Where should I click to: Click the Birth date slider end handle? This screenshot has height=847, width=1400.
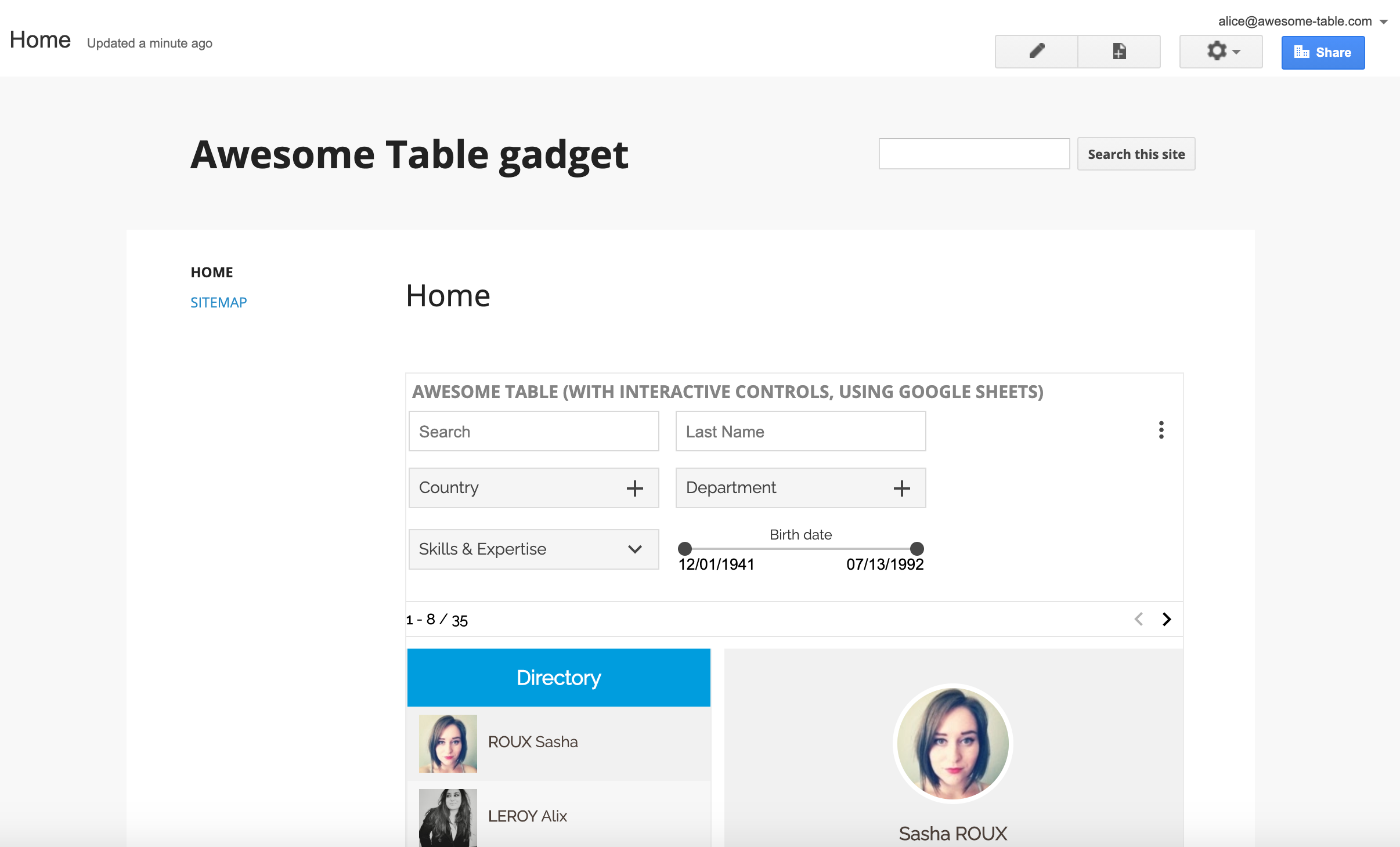click(x=917, y=548)
